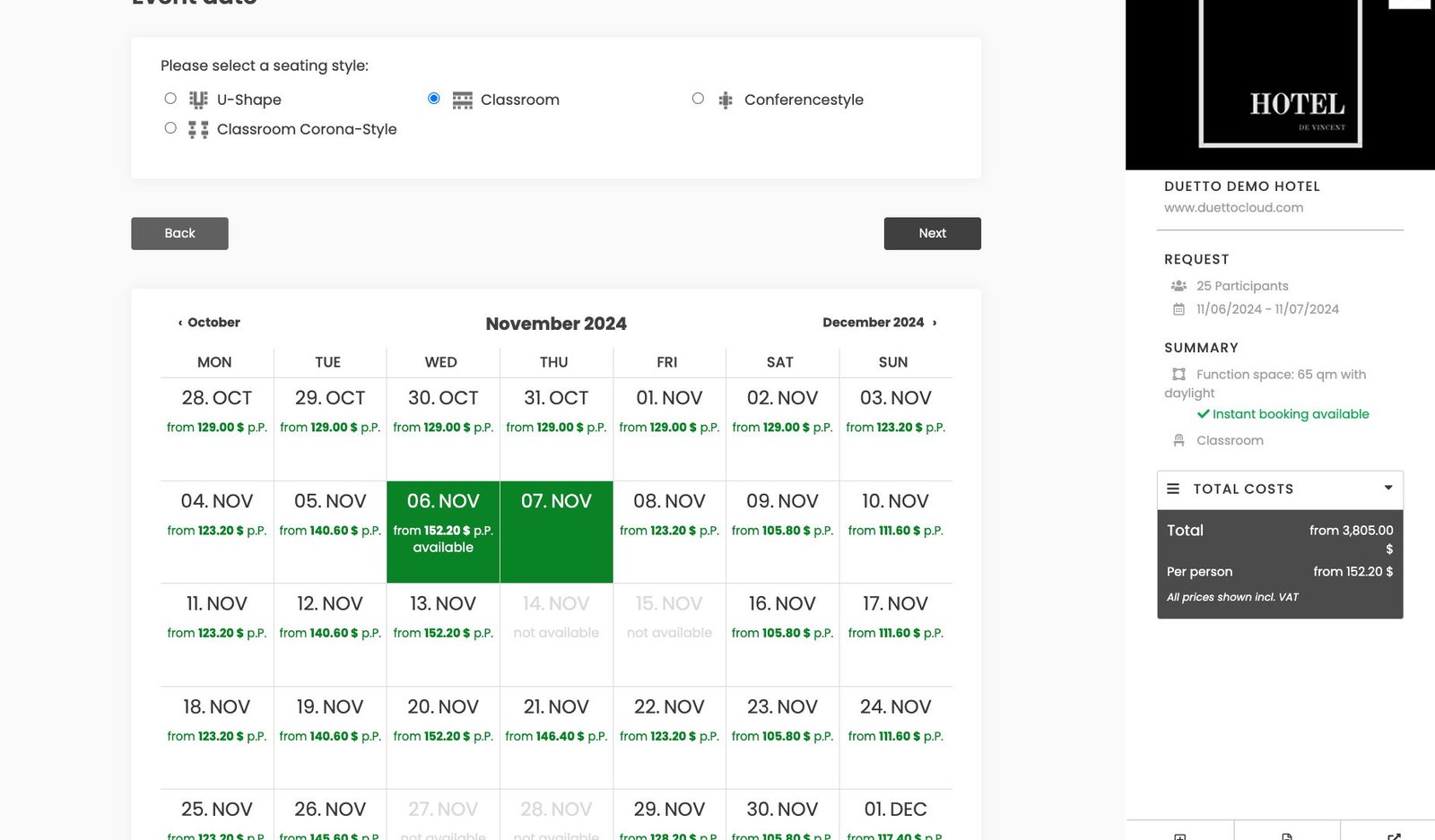Pick 11. NOV date cell
This screenshot has height=840, width=1435.
pyautogui.click(x=217, y=635)
